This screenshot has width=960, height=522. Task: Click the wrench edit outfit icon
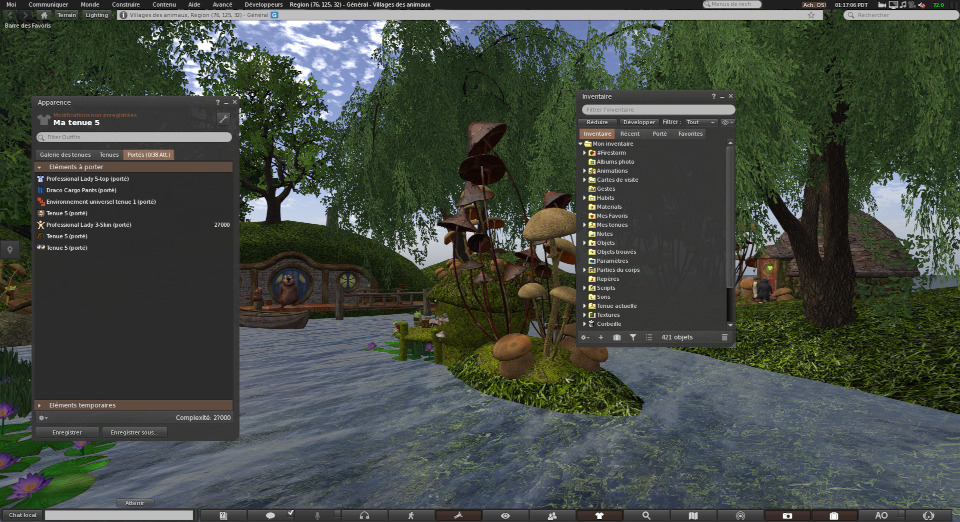(223, 119)
